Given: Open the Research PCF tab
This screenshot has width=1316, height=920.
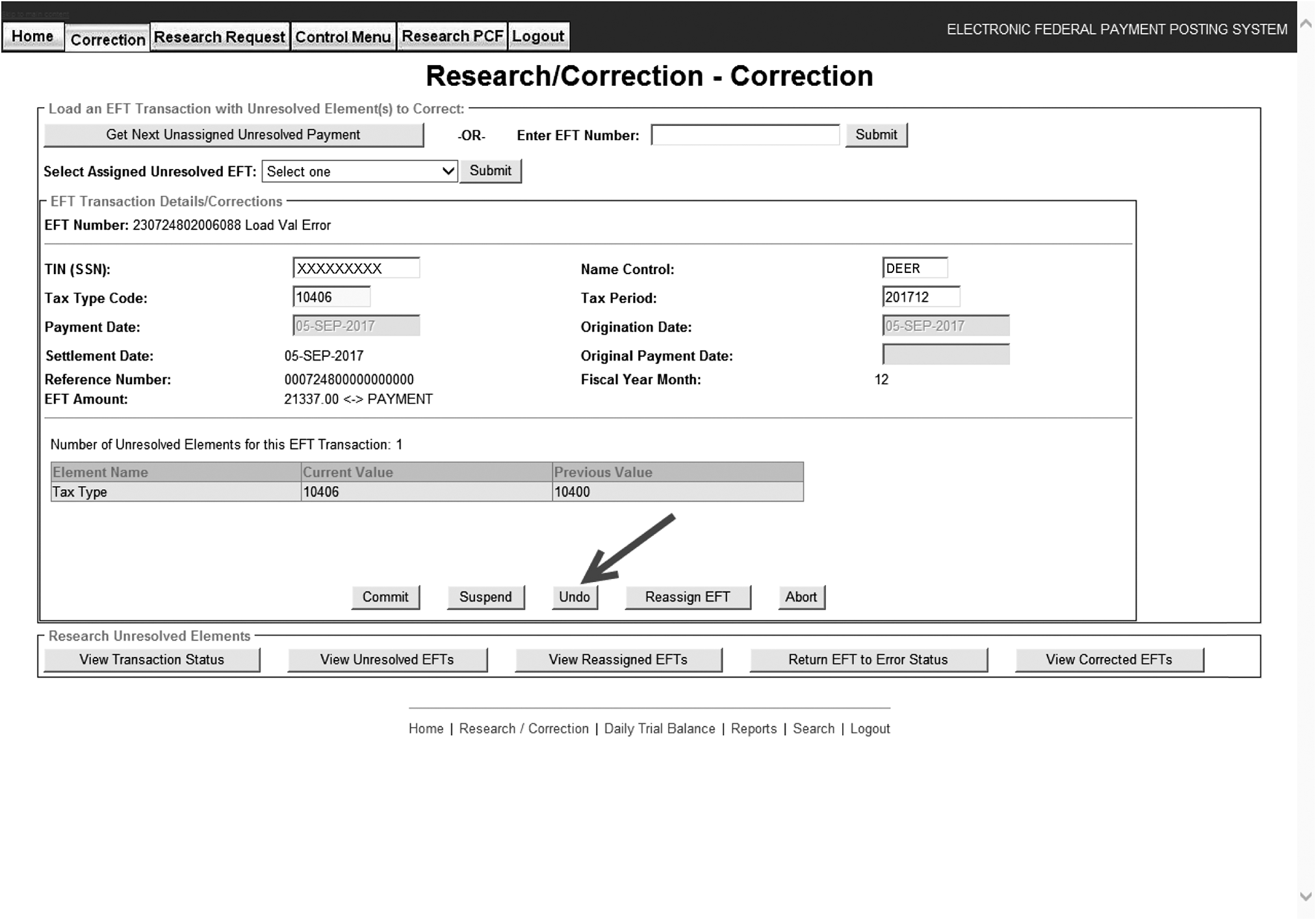Looking at the screenshot, I should coord(452,37).
